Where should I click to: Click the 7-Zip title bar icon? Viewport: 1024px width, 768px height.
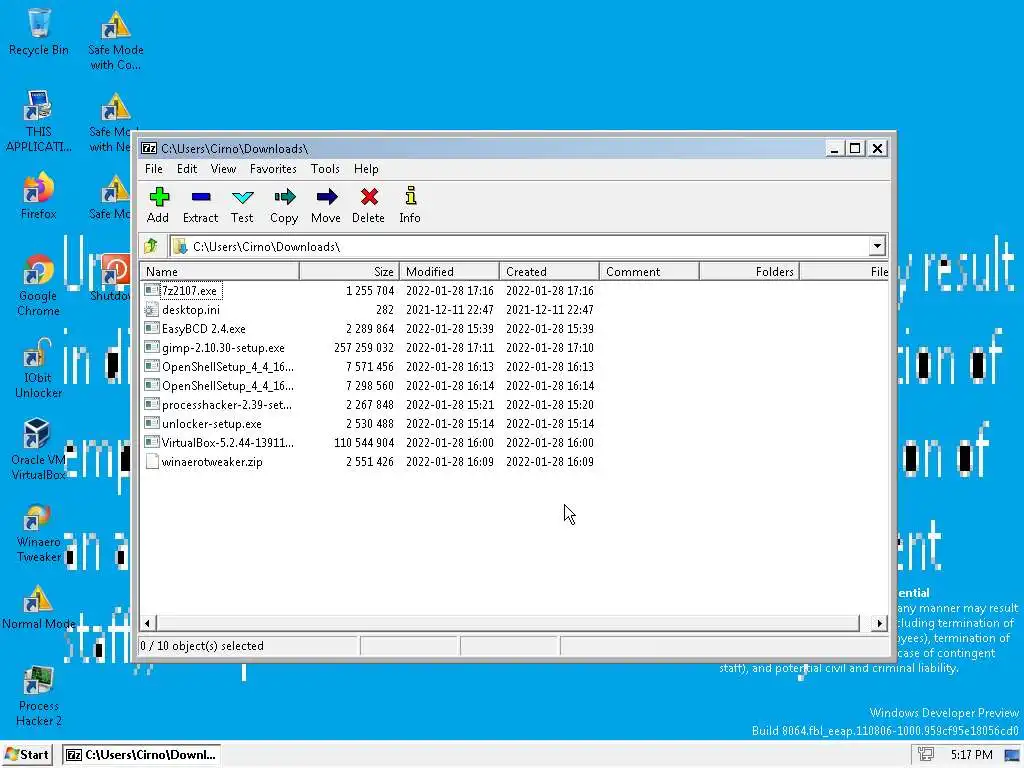coord(149,148)
